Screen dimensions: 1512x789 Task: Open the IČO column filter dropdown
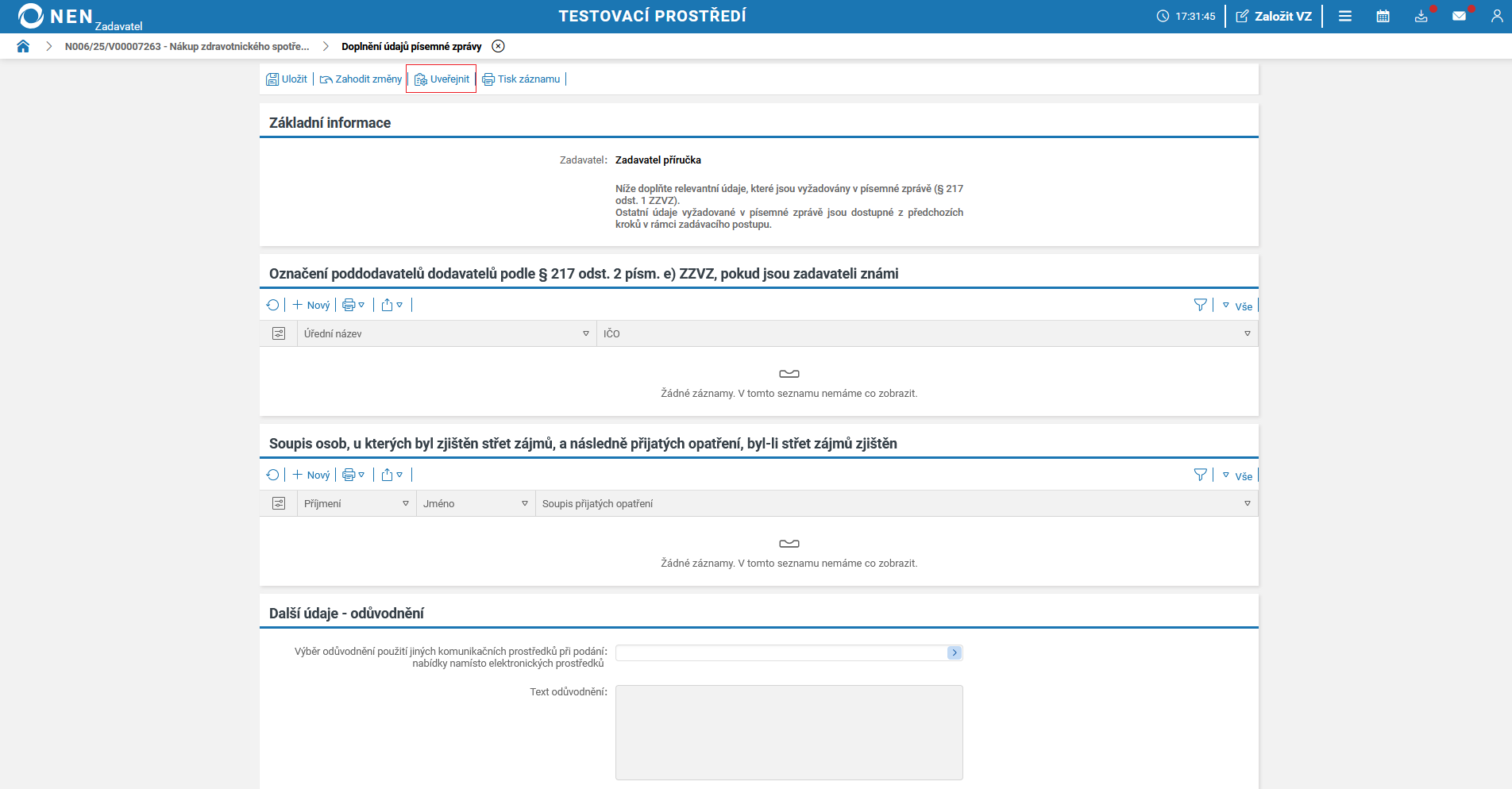1247,333
